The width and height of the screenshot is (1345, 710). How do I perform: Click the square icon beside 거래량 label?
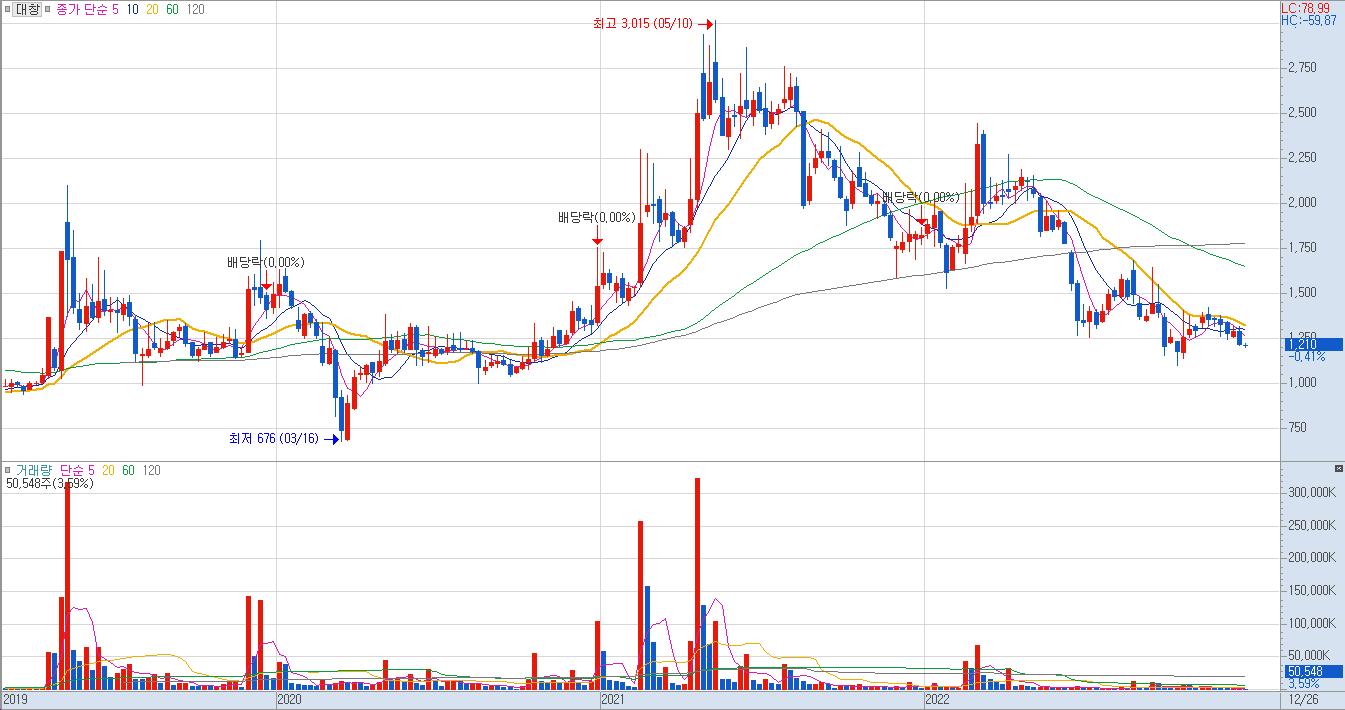8,470
